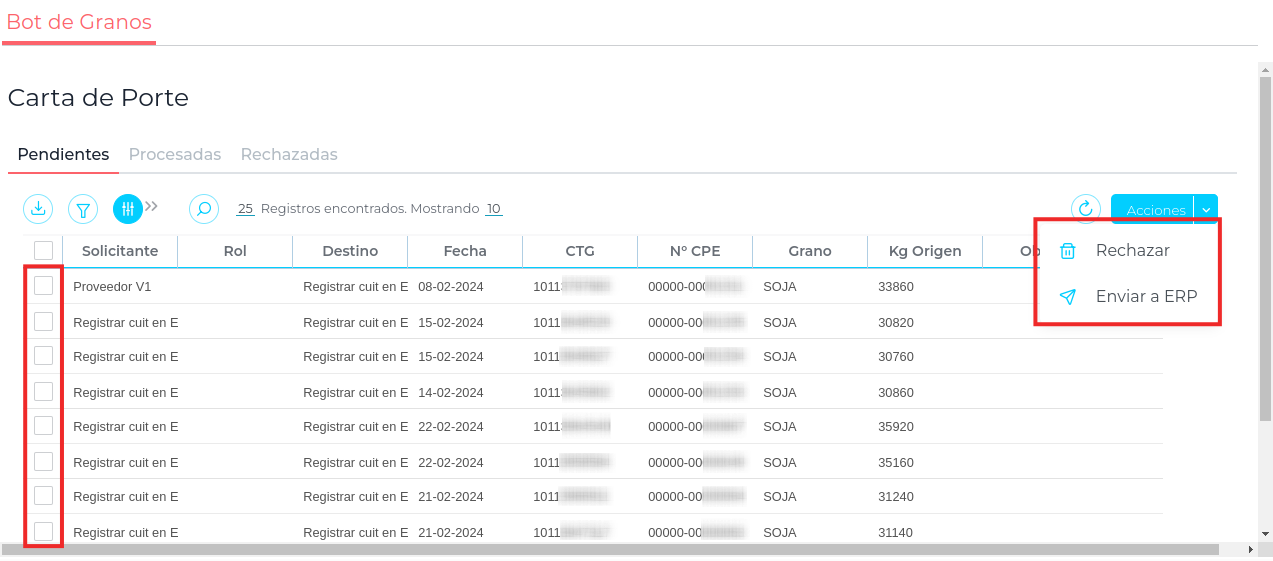Screen dimensions: 1273x561
Task: Change the showing count value 10
Action: 493,209
